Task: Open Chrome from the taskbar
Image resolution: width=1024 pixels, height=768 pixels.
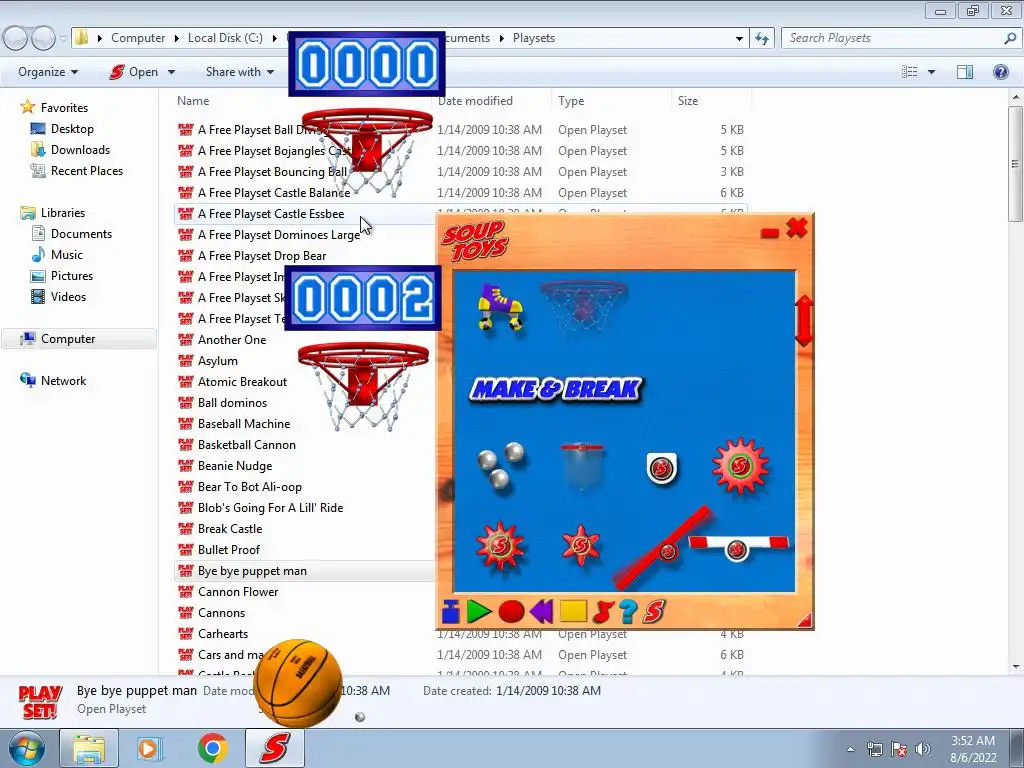Action: pyautogui.click(x=212, y=748)
